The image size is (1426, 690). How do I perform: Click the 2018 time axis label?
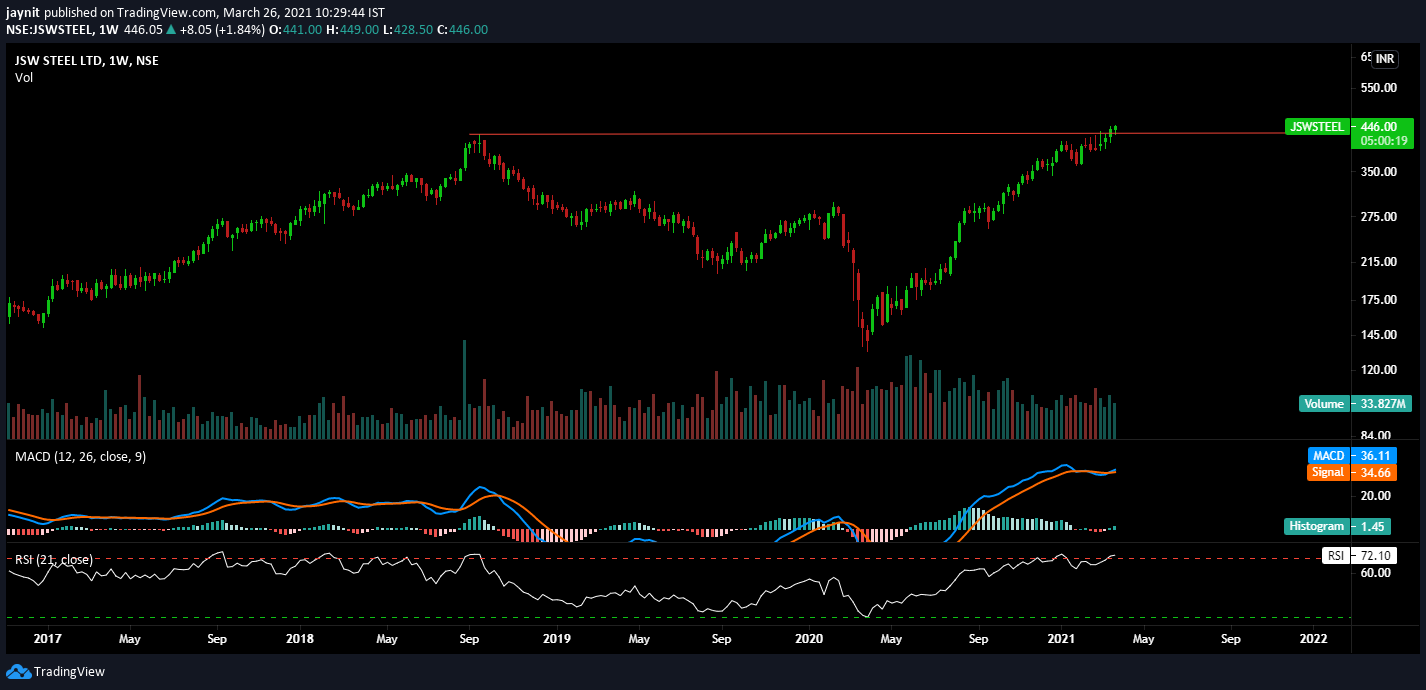(x=299, y=638)
